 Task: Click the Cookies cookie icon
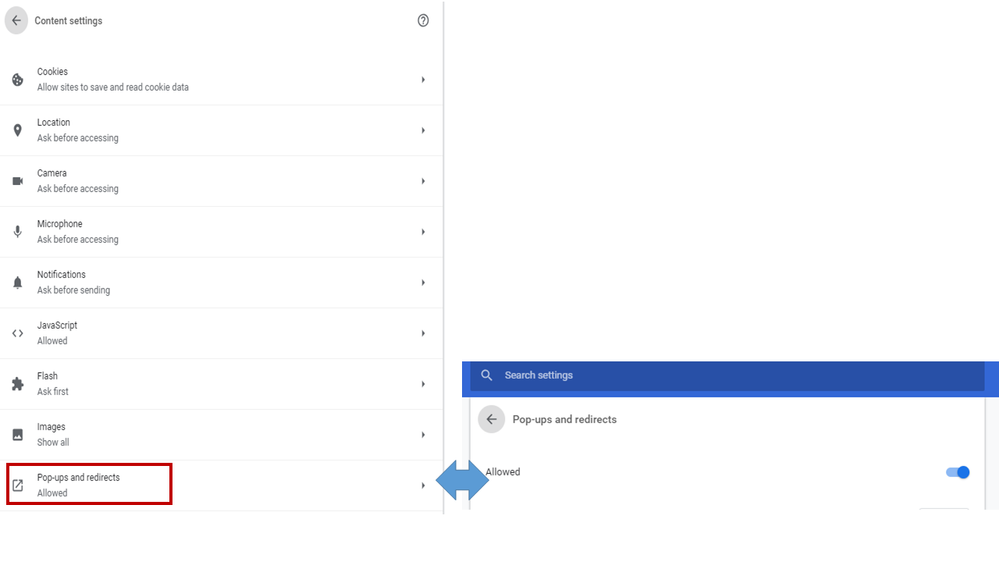[x=17, y=80]
